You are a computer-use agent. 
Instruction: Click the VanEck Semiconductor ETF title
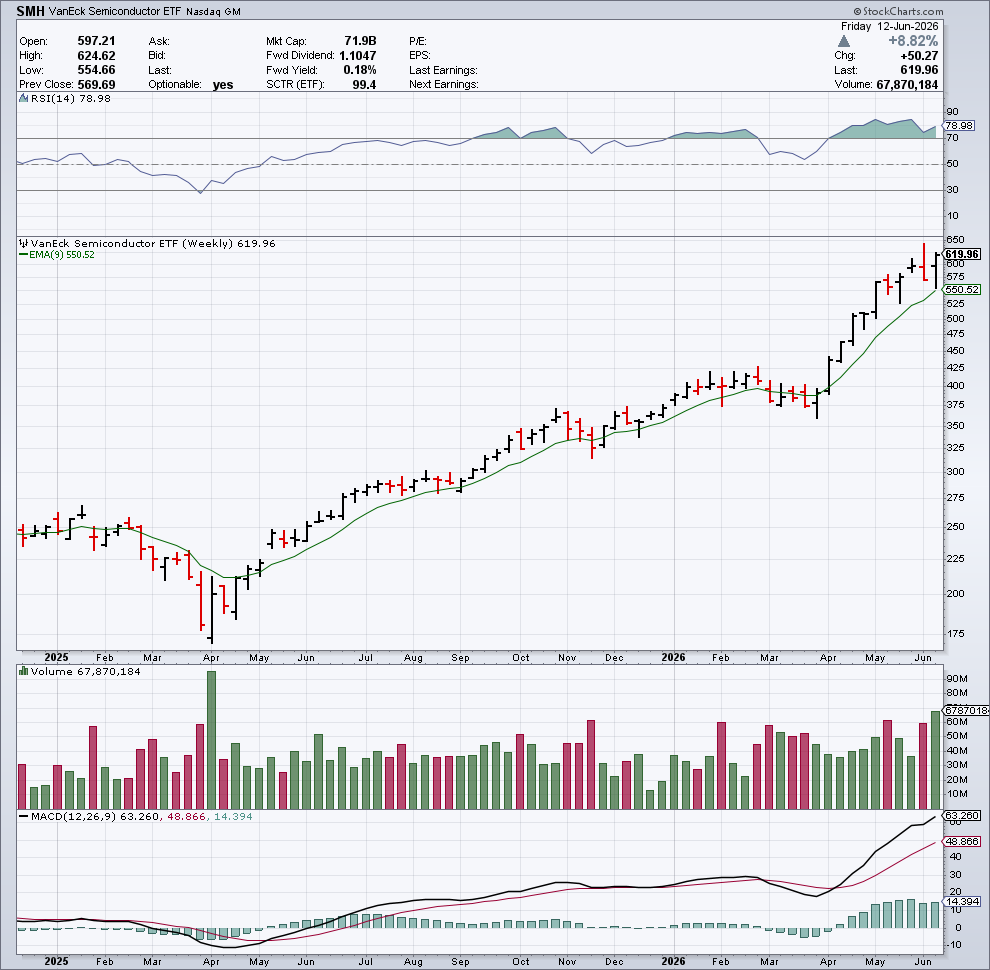[x=115, y=11]
